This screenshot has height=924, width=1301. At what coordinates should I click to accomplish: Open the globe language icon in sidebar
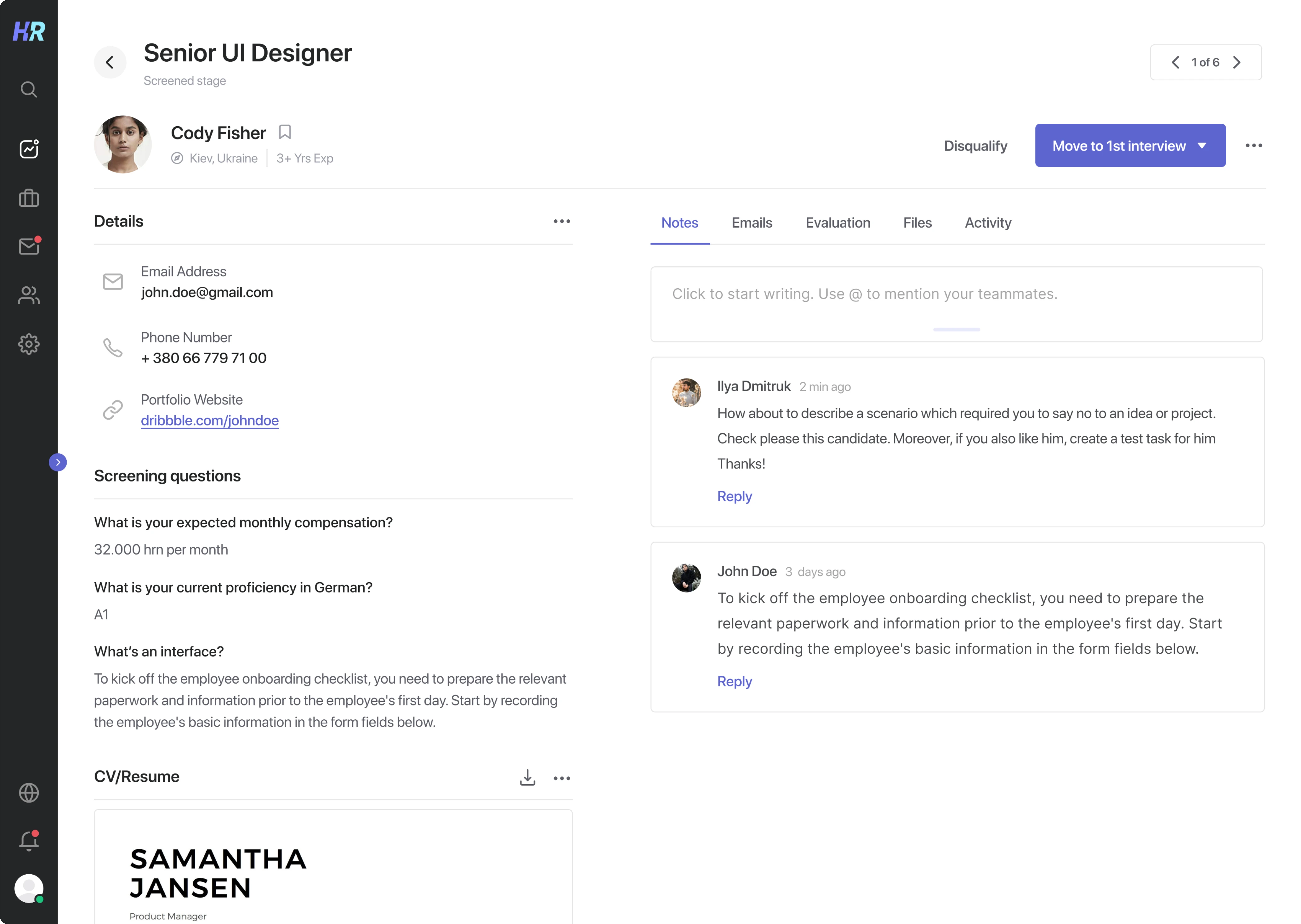click(x=28, y=793)
